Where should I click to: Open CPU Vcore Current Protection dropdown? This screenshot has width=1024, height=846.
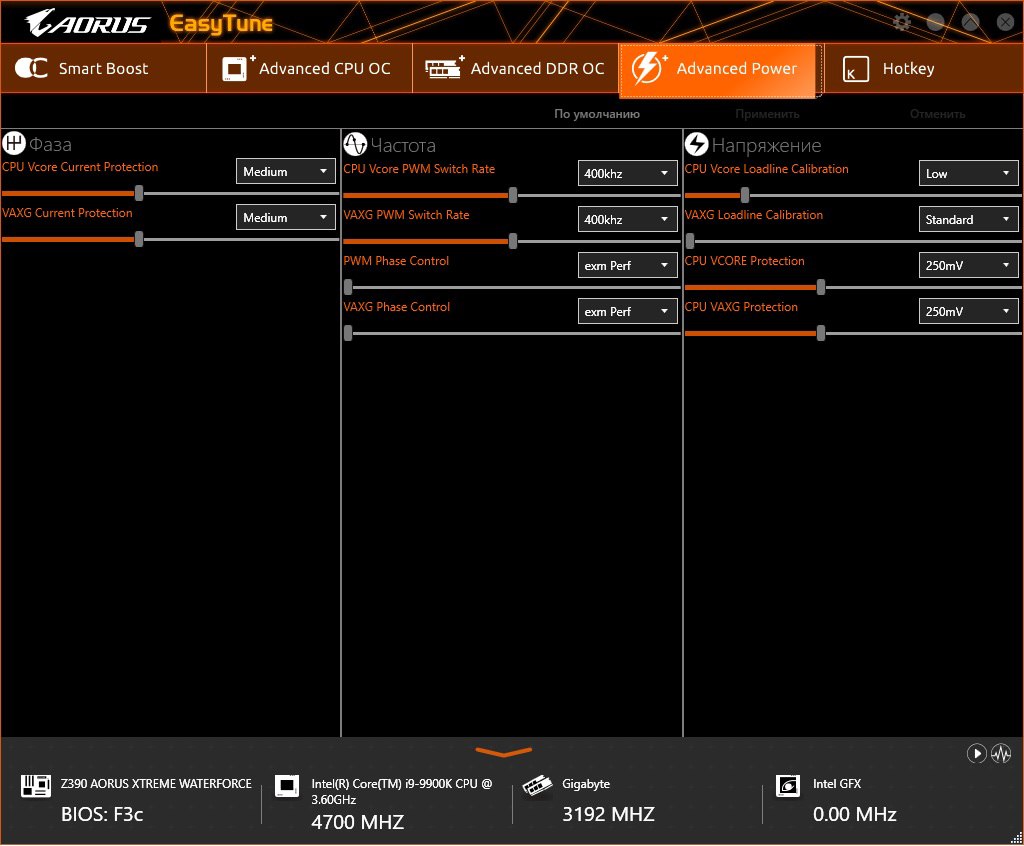tap(285, 171)
